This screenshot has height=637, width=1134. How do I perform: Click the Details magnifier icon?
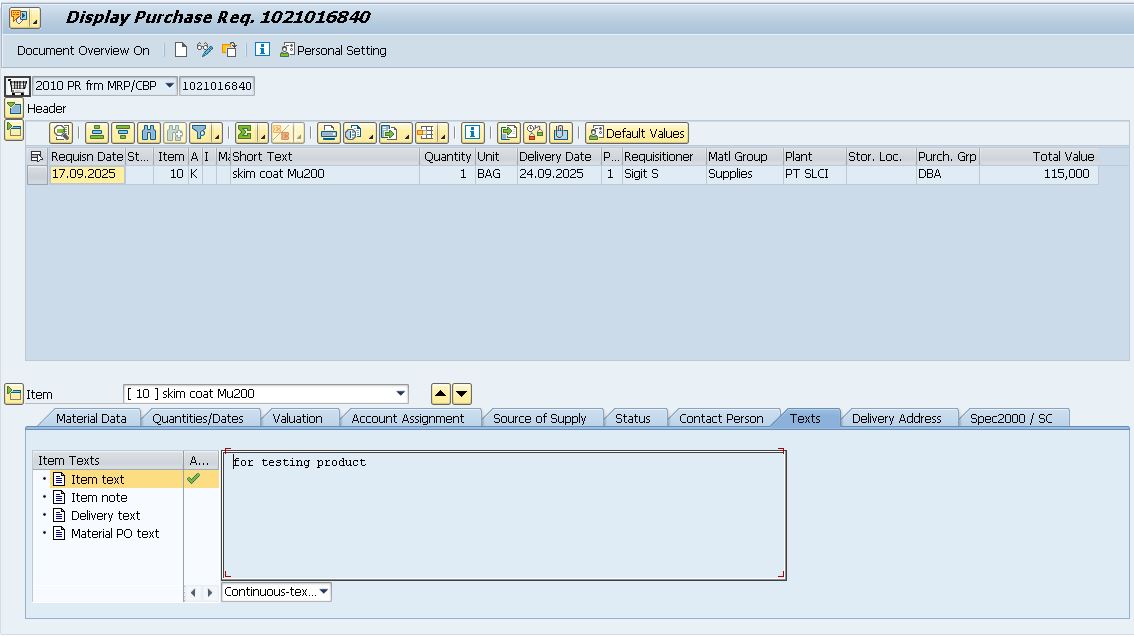point(61,133)
